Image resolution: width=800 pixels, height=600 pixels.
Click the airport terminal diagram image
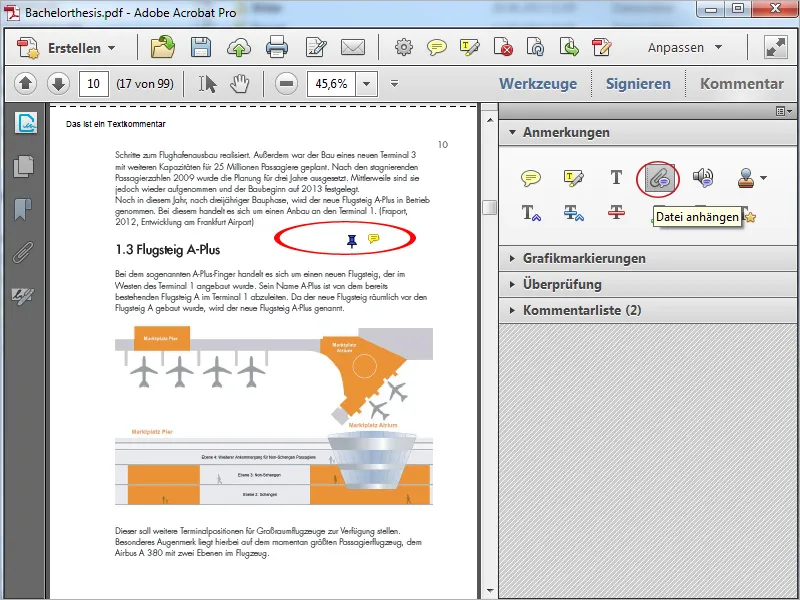[274, 416]
